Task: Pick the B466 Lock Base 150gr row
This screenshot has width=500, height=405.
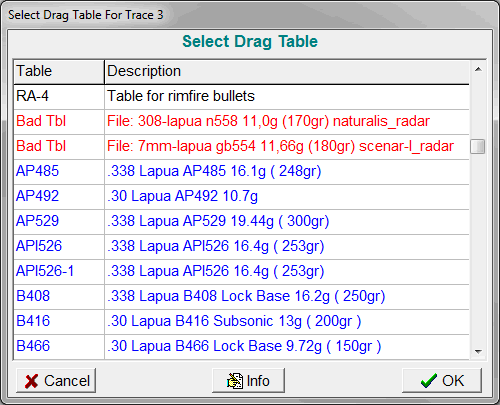Action: (241, 347)
